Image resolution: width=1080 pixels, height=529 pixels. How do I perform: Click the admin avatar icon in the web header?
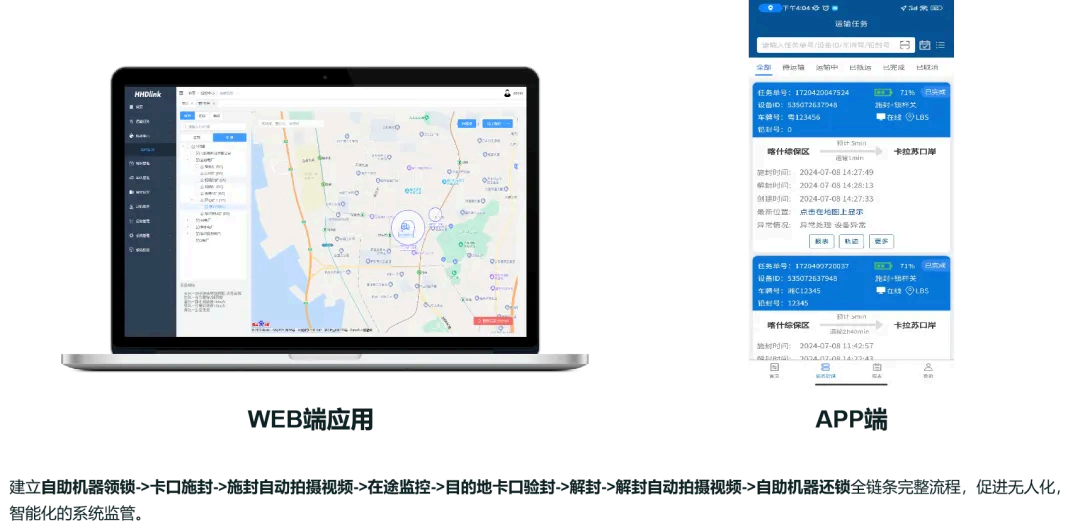coord(508,93)
